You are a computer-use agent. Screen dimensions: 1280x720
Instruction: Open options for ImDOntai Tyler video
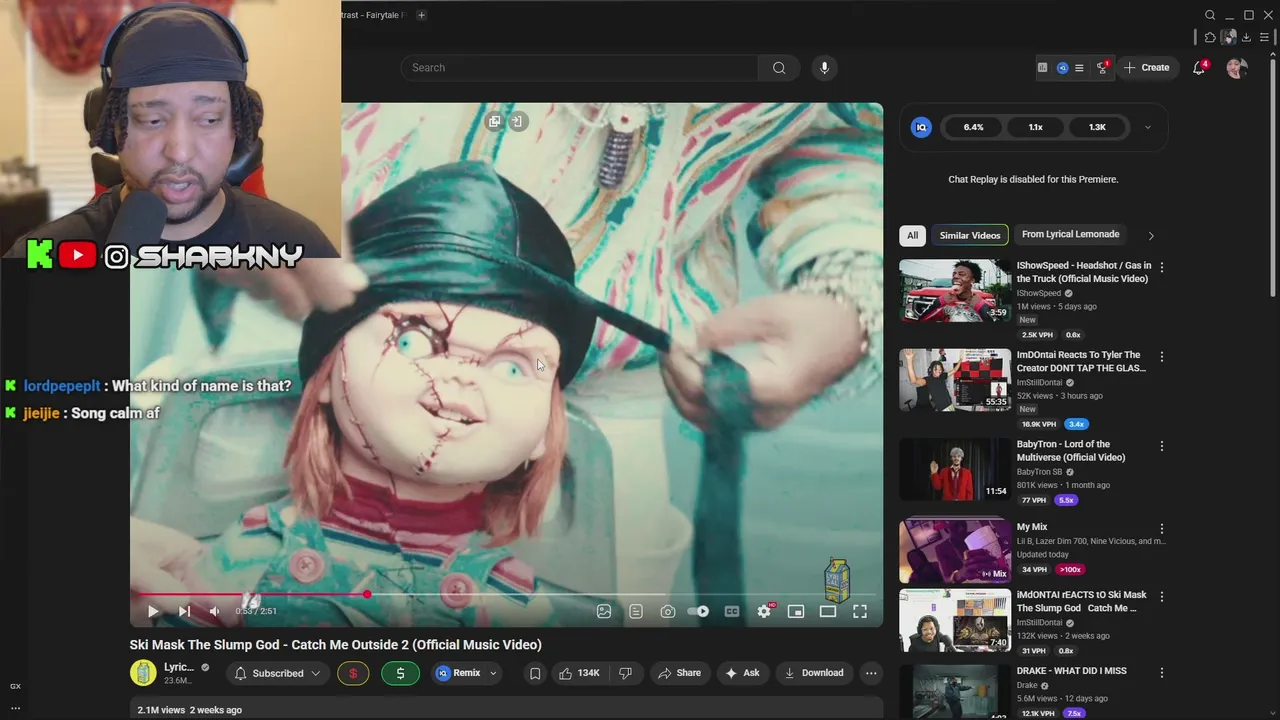1161,356
